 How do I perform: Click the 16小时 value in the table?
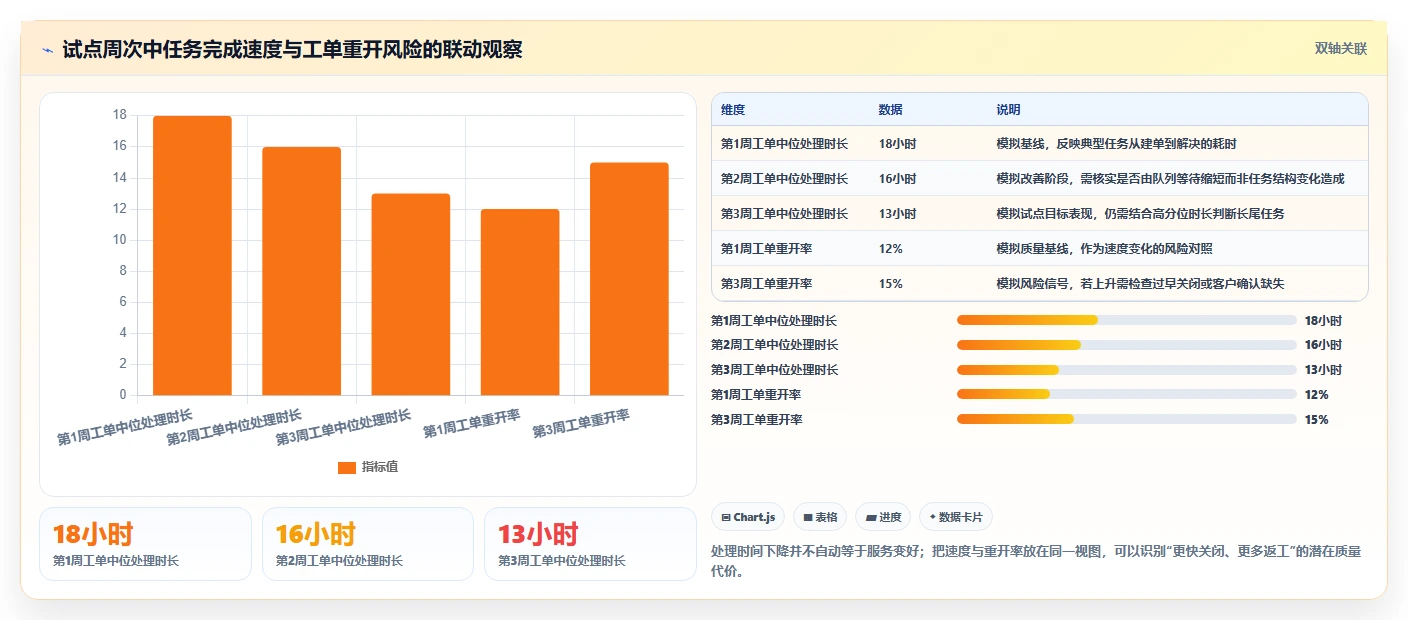click(x=897, y=179)
